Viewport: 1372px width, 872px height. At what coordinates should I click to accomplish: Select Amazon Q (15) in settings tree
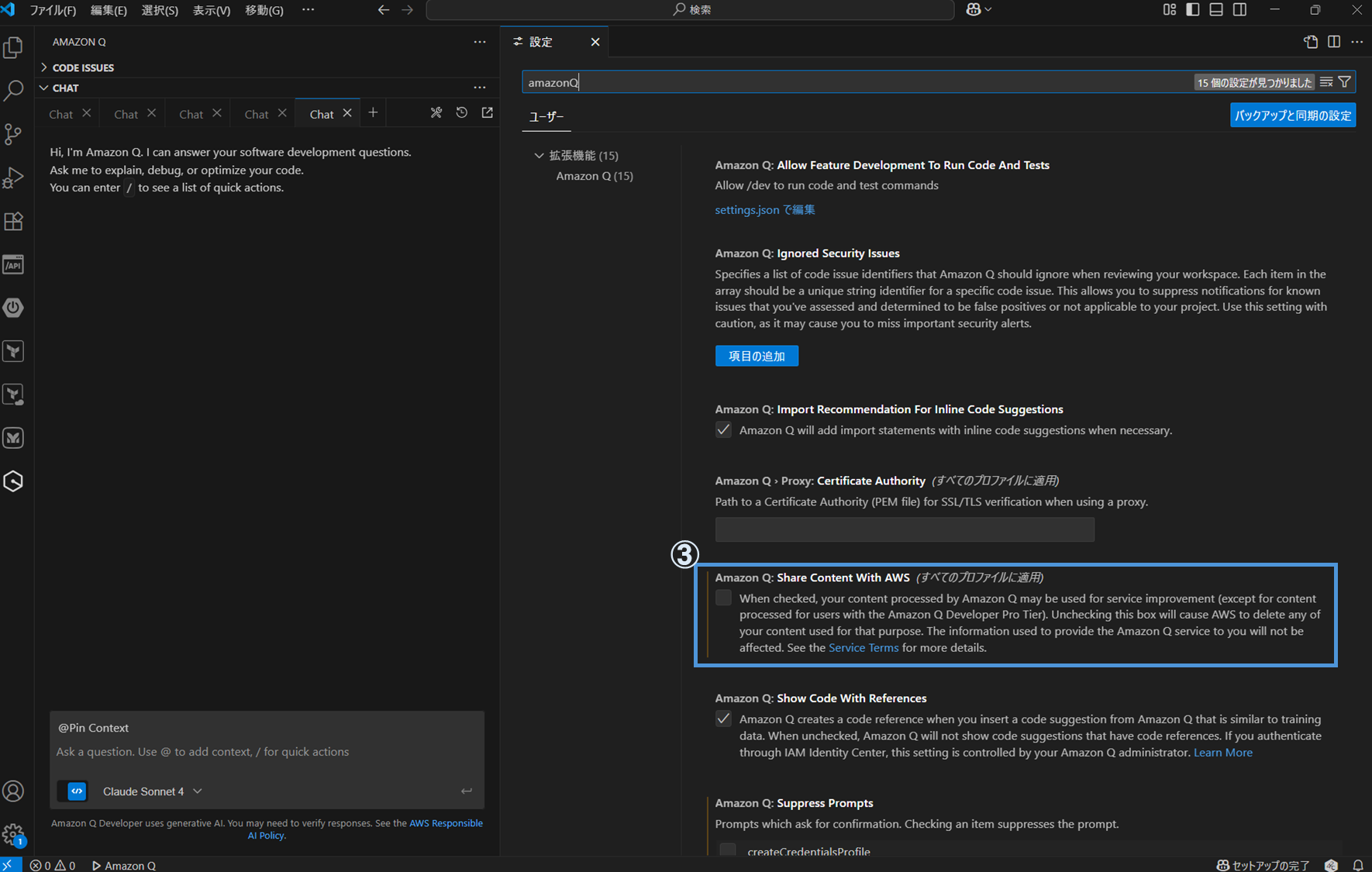[x=595, y=176]
